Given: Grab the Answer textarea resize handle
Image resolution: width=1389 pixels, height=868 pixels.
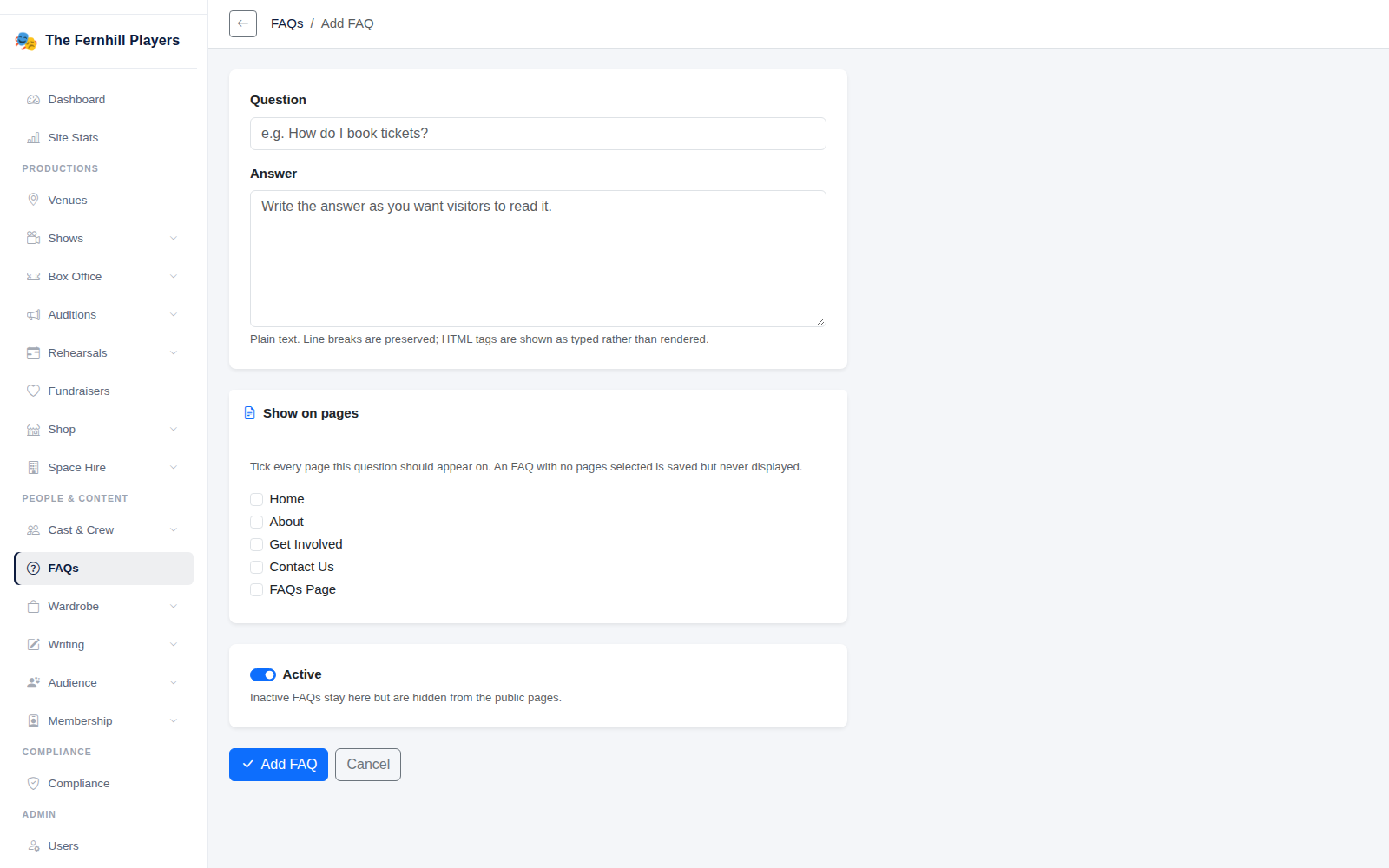Looking at the screenshot, I should click(820, 321).
